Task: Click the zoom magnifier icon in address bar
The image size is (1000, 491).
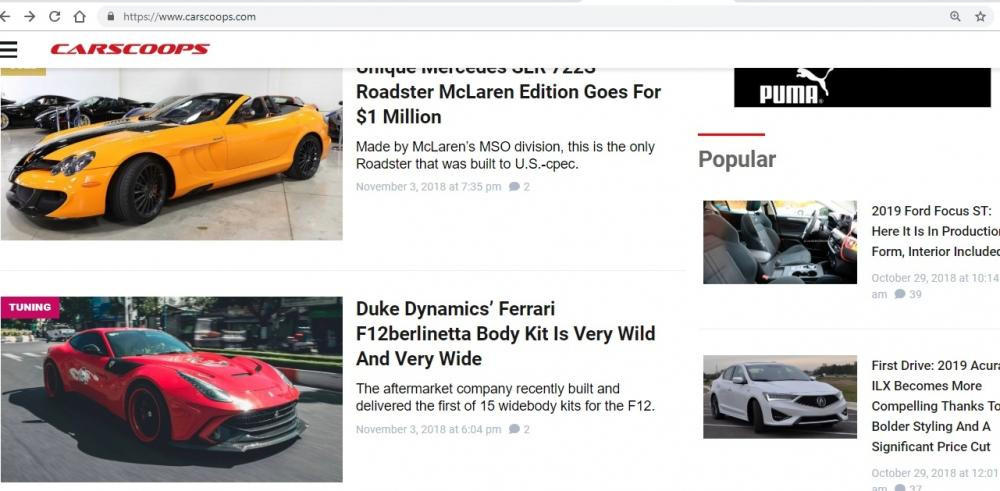Action: click(x=955, y=16)
